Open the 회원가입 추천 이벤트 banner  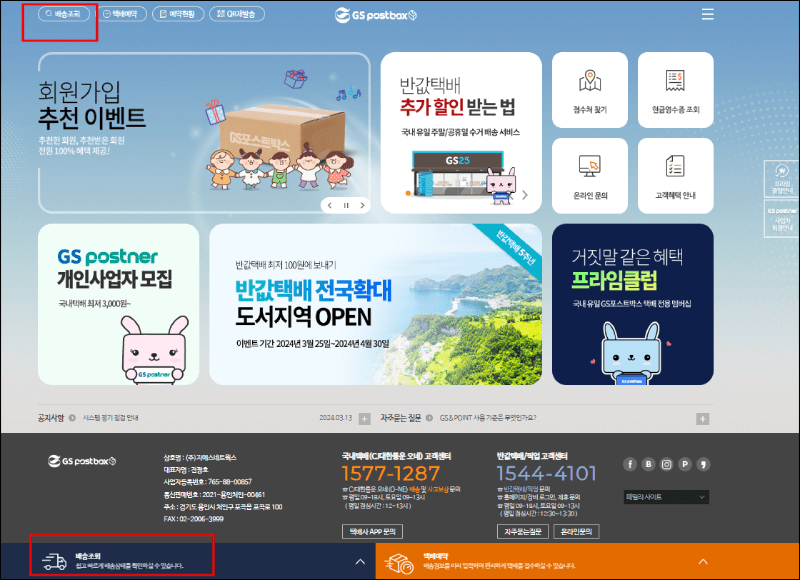tap(204, 133)
